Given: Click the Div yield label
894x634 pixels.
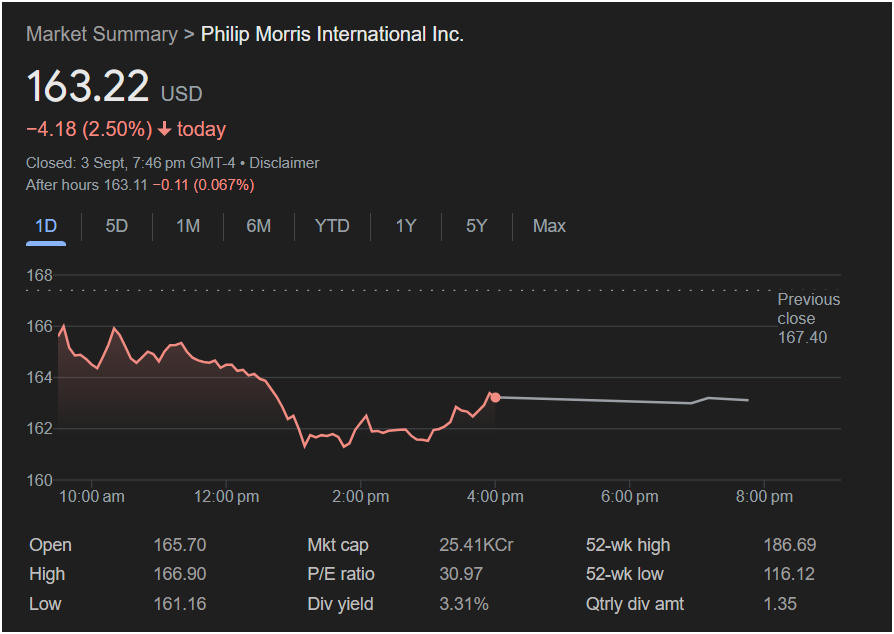Looking at the screenshot, I should 340,604.
